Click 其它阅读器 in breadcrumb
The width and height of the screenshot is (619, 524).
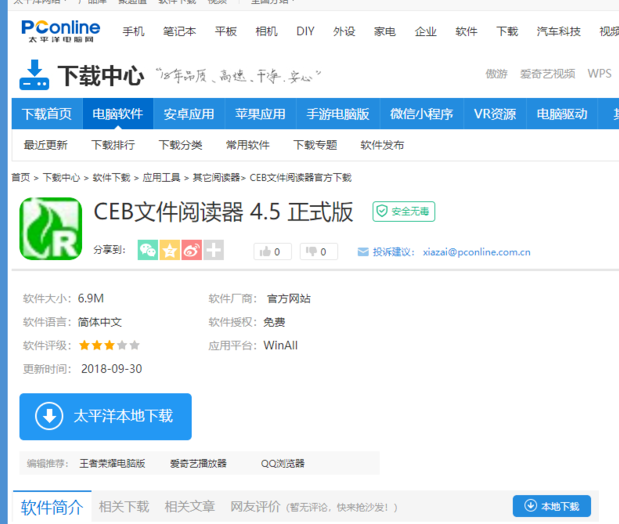pyautogui.click(x=216, y=178)
